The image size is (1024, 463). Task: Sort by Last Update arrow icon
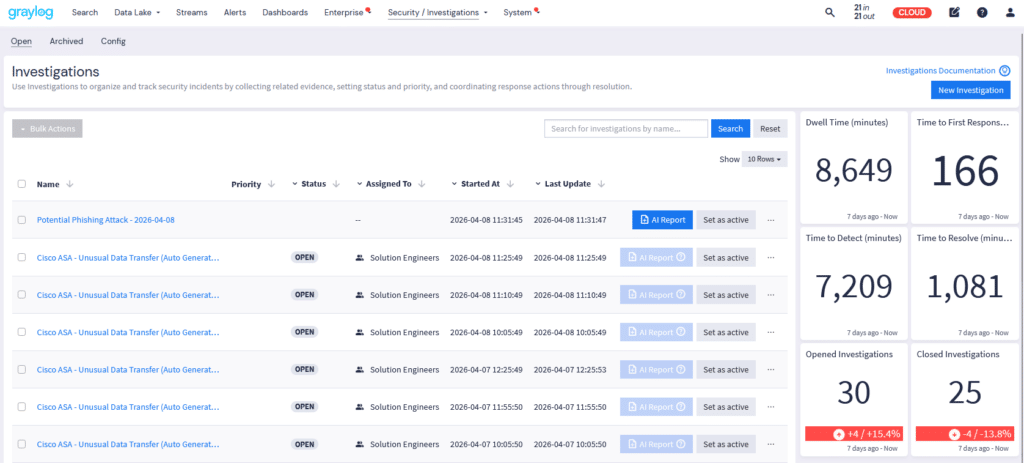(x=599, y=184)
